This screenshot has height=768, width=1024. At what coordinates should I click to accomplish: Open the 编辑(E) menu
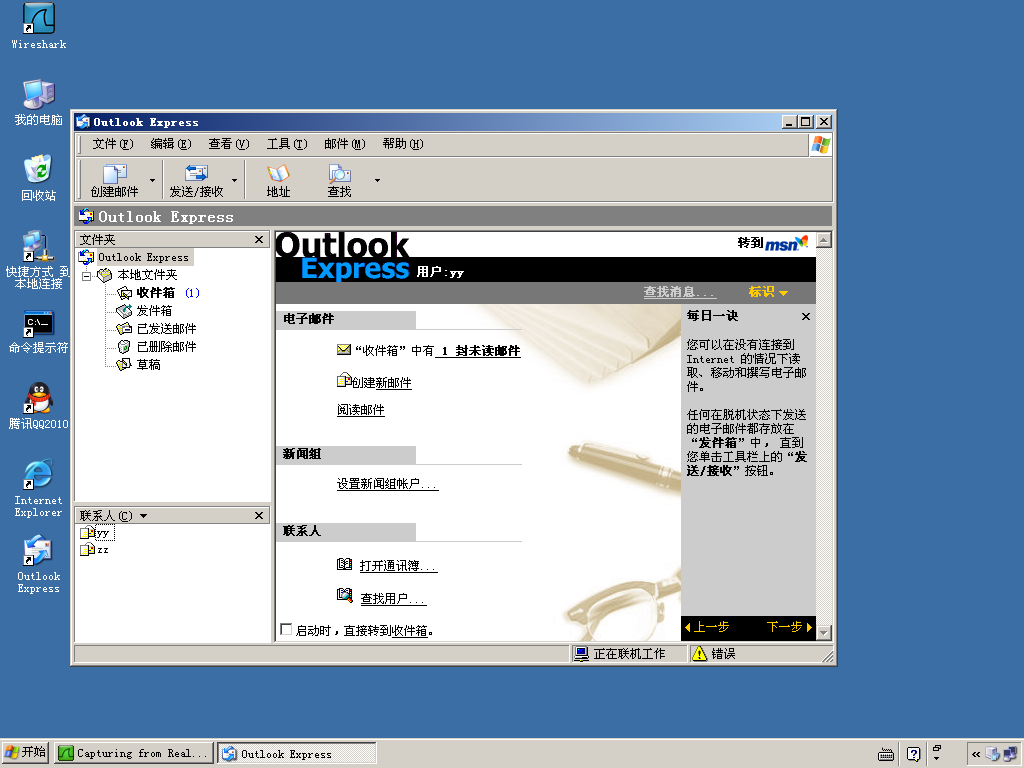170,144
